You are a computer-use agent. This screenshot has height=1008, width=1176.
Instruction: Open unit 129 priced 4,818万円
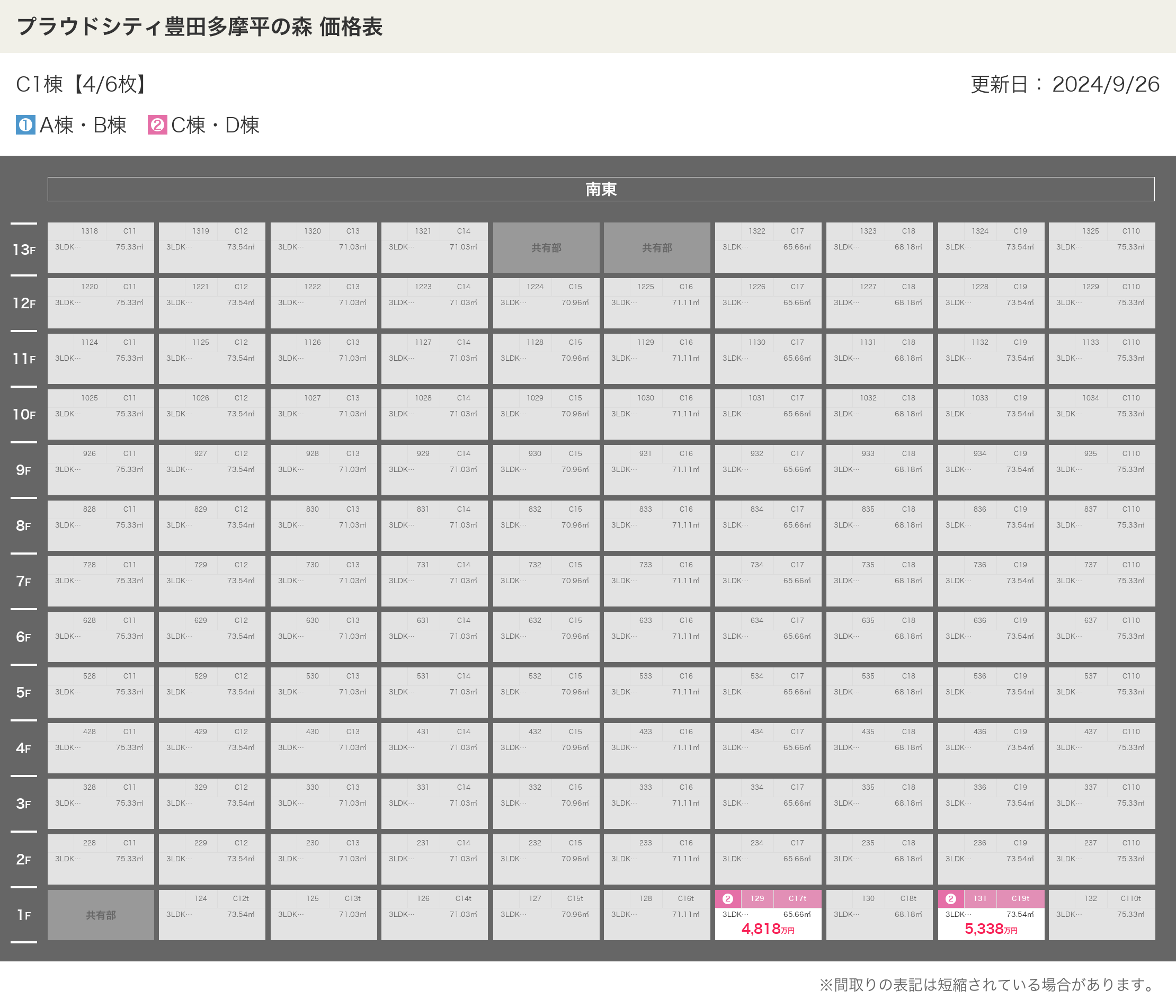(768, 915)
